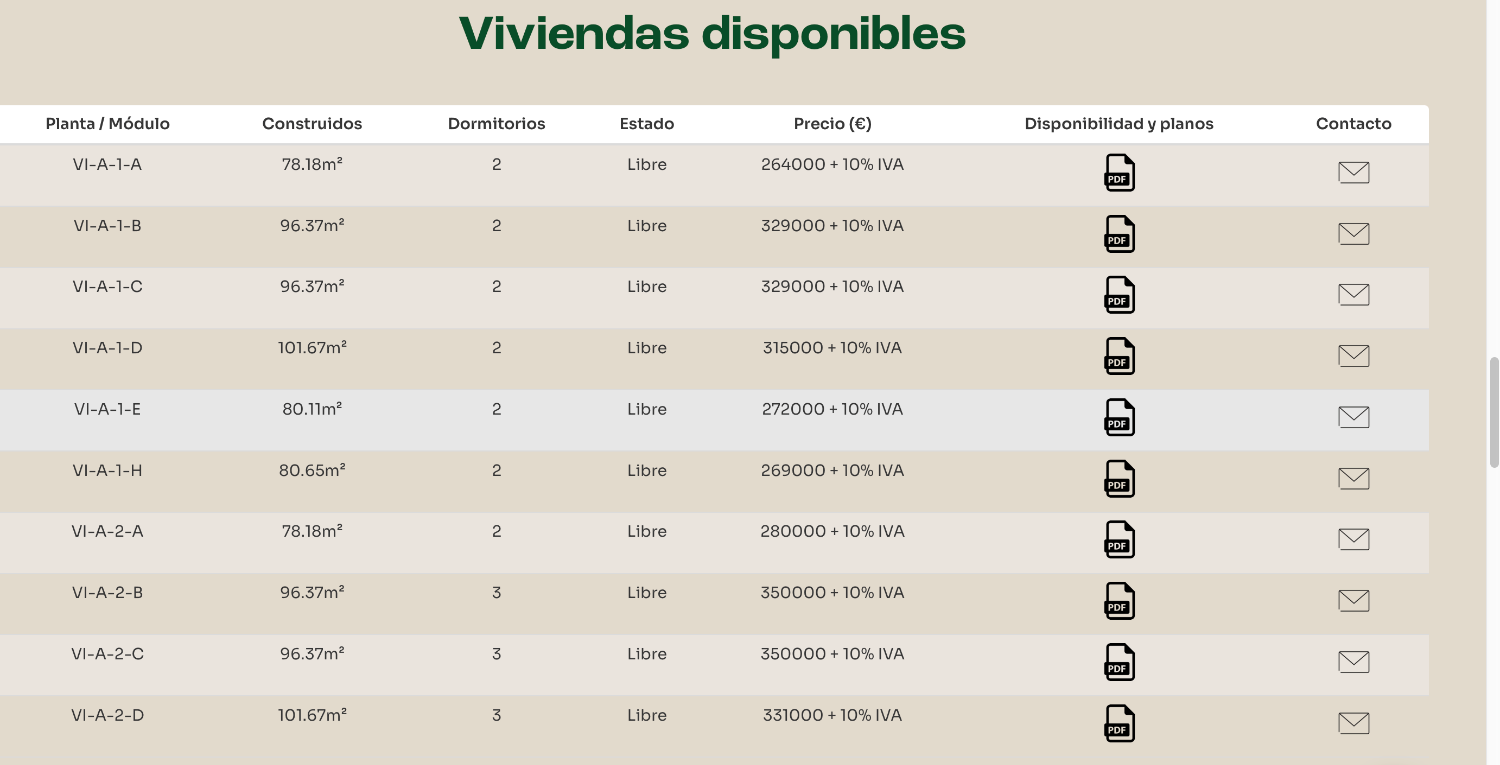Click the Construidos column header
This screenshot has height=765, width=1500.
[x=312, y=124]
